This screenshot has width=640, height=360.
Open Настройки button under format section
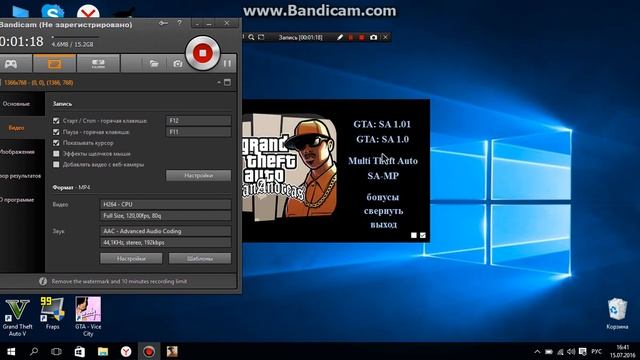[131, 258]
